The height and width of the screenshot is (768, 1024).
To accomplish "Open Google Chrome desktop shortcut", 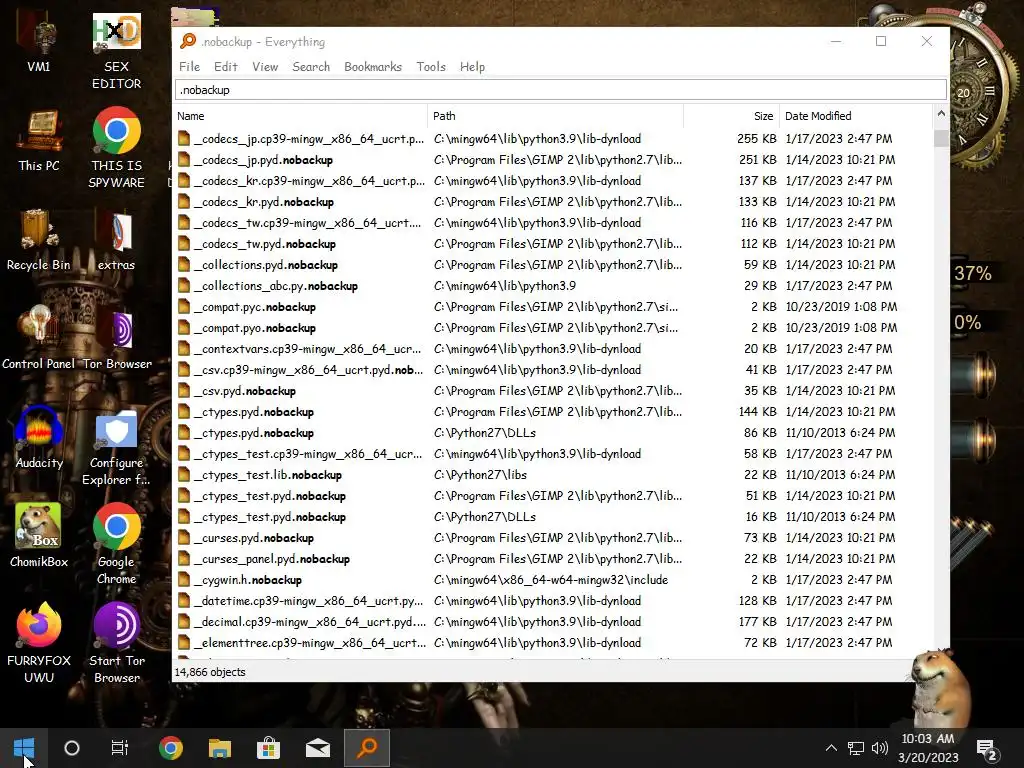I will coord(116,545).
